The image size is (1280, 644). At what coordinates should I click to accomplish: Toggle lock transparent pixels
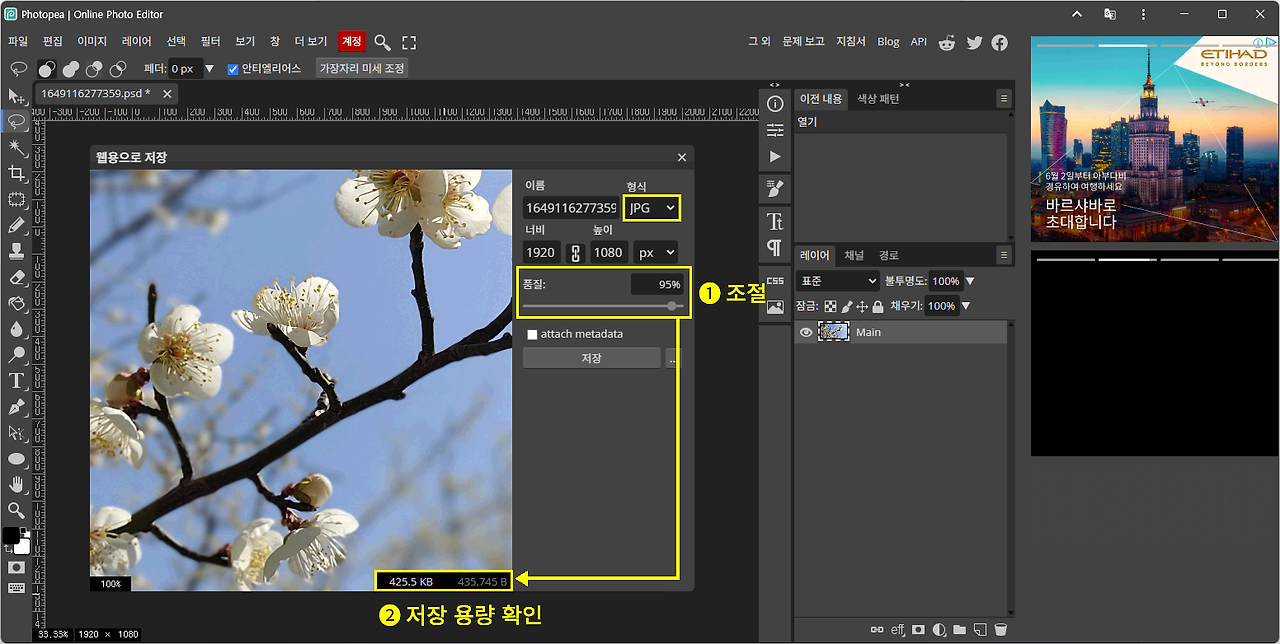(830, 306)
